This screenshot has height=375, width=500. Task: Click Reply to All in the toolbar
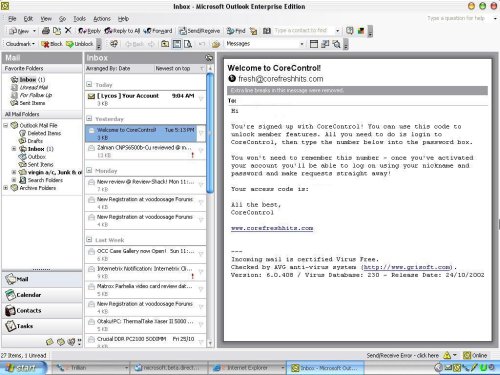pos(122,31)
